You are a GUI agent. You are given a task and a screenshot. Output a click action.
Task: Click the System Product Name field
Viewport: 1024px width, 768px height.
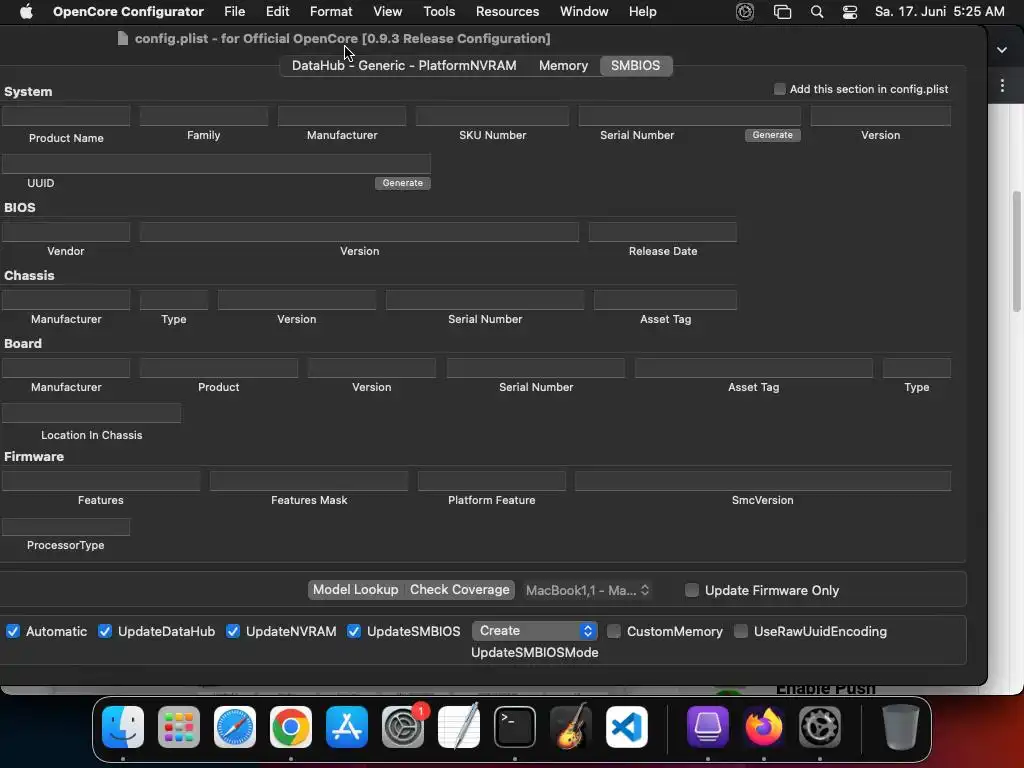(66, 116)
